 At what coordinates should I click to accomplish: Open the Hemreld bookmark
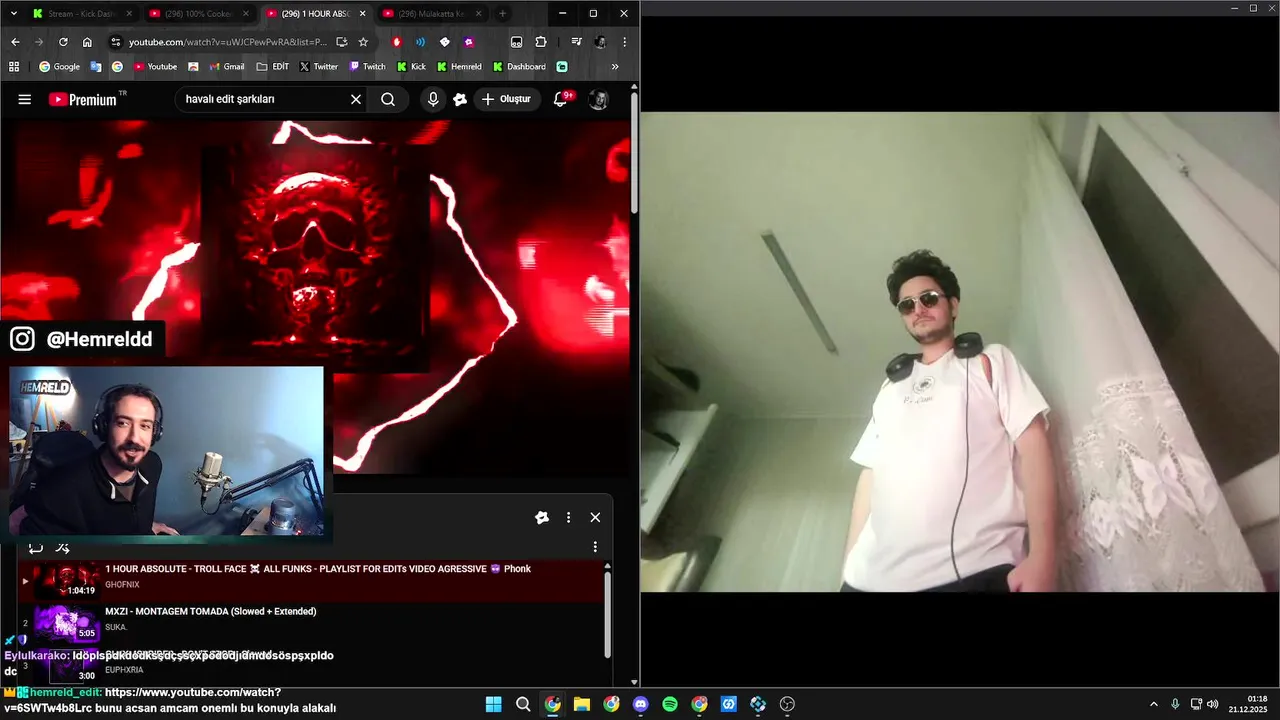pyautogui.click(x=459, y=67)
